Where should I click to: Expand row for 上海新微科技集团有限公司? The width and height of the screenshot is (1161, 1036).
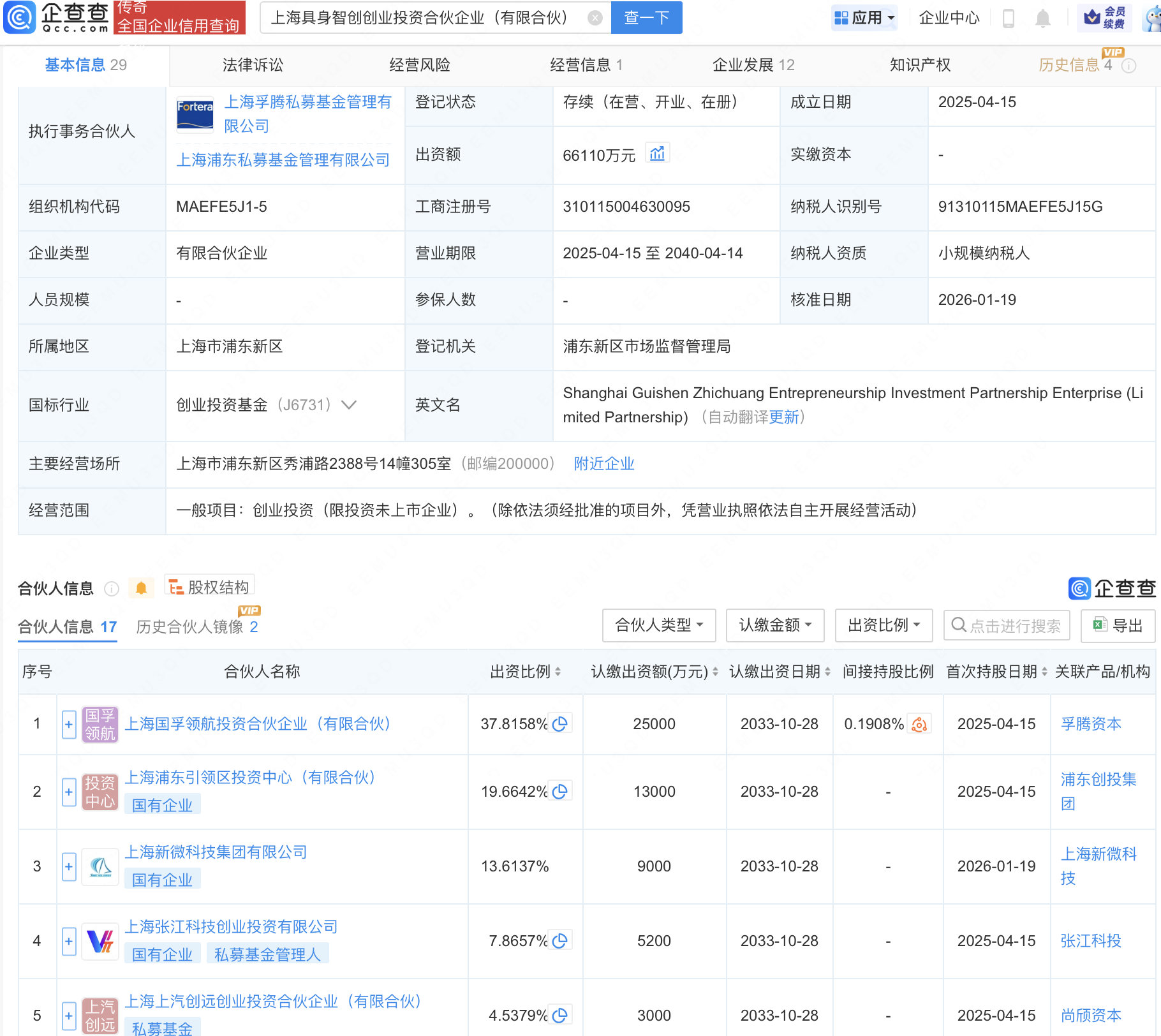[69, 866]
